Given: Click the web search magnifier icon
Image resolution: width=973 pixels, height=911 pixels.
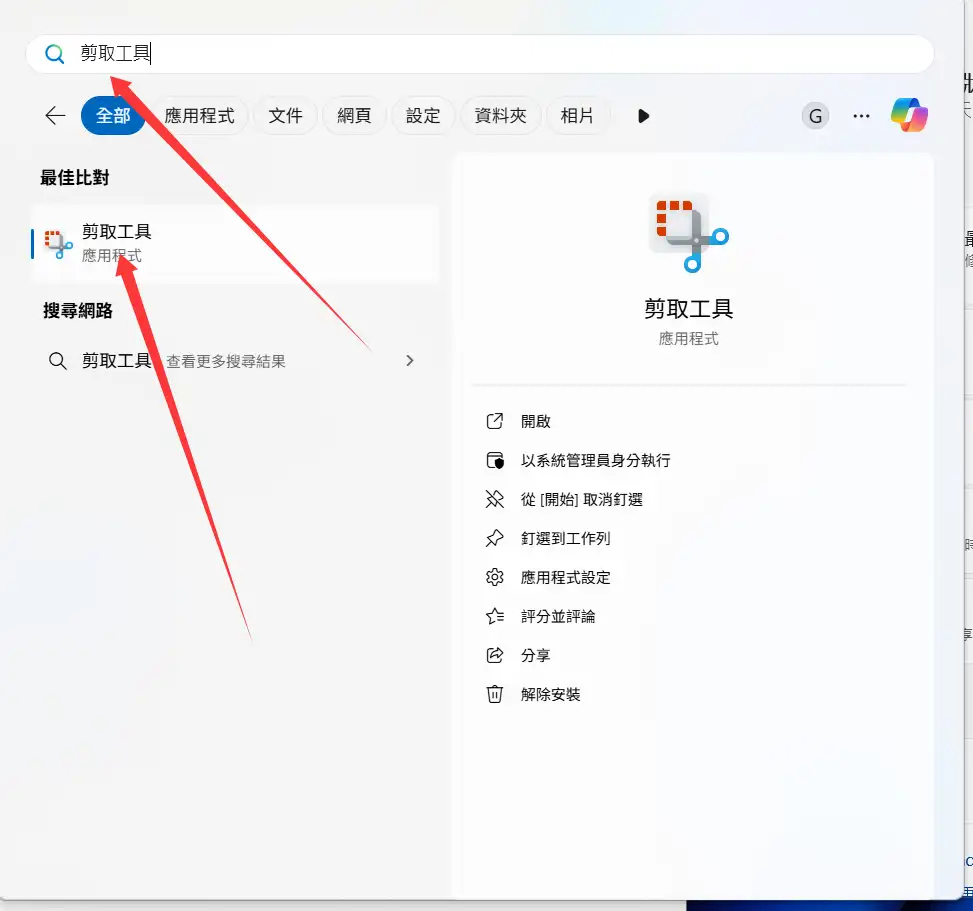Looking at the screenshot, I should pos(58,361).
